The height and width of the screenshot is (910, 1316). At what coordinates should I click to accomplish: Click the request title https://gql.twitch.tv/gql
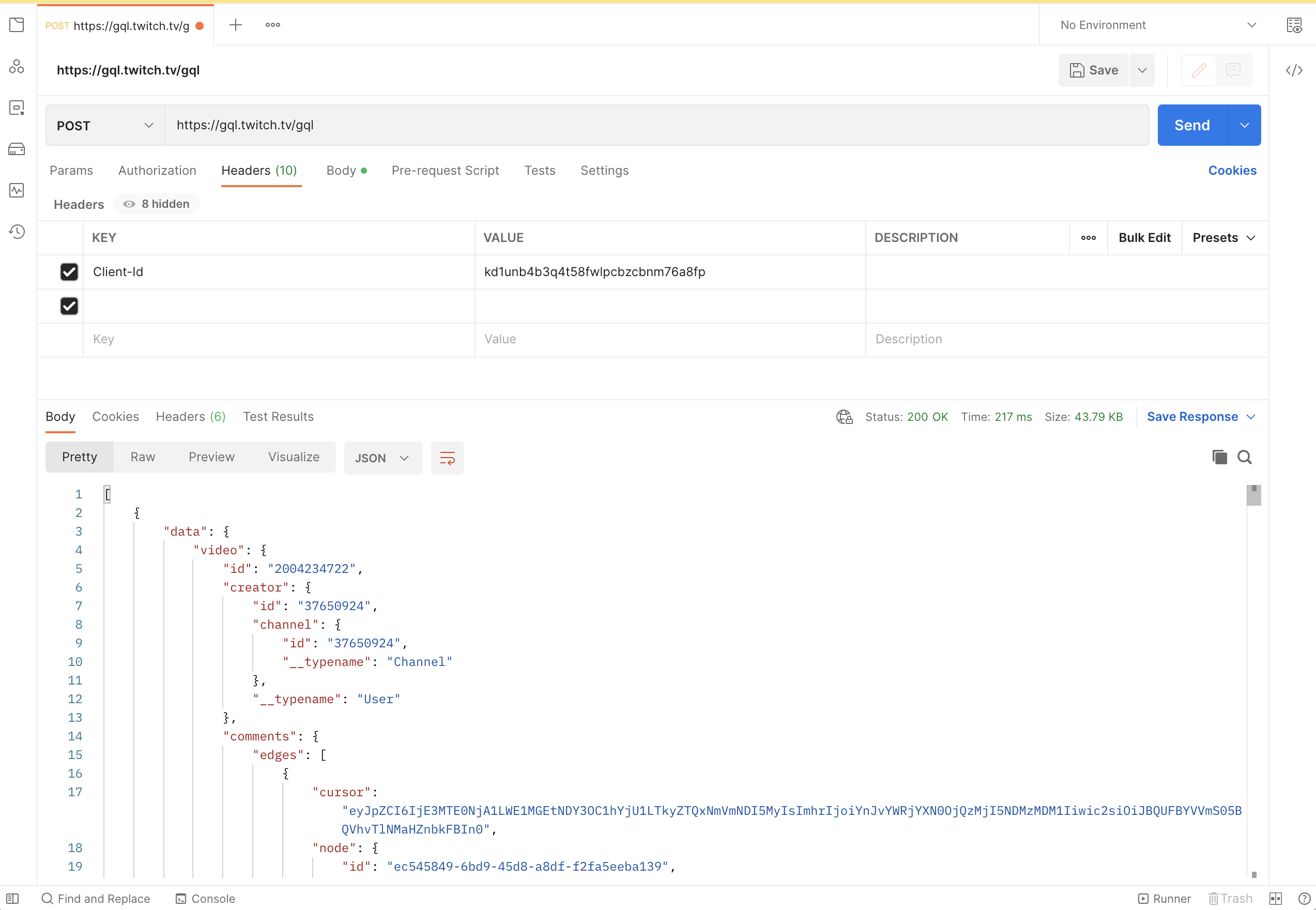(128, 70)
